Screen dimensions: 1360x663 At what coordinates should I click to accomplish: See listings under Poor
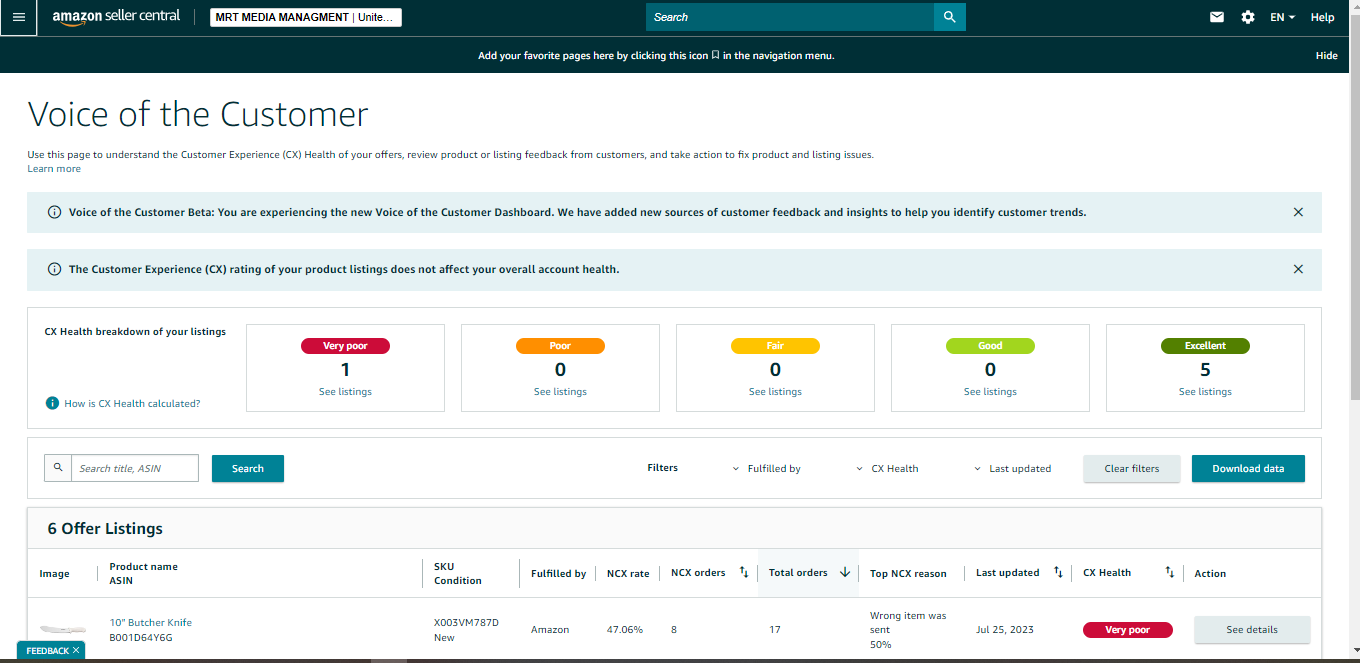(x=560, y=392)
